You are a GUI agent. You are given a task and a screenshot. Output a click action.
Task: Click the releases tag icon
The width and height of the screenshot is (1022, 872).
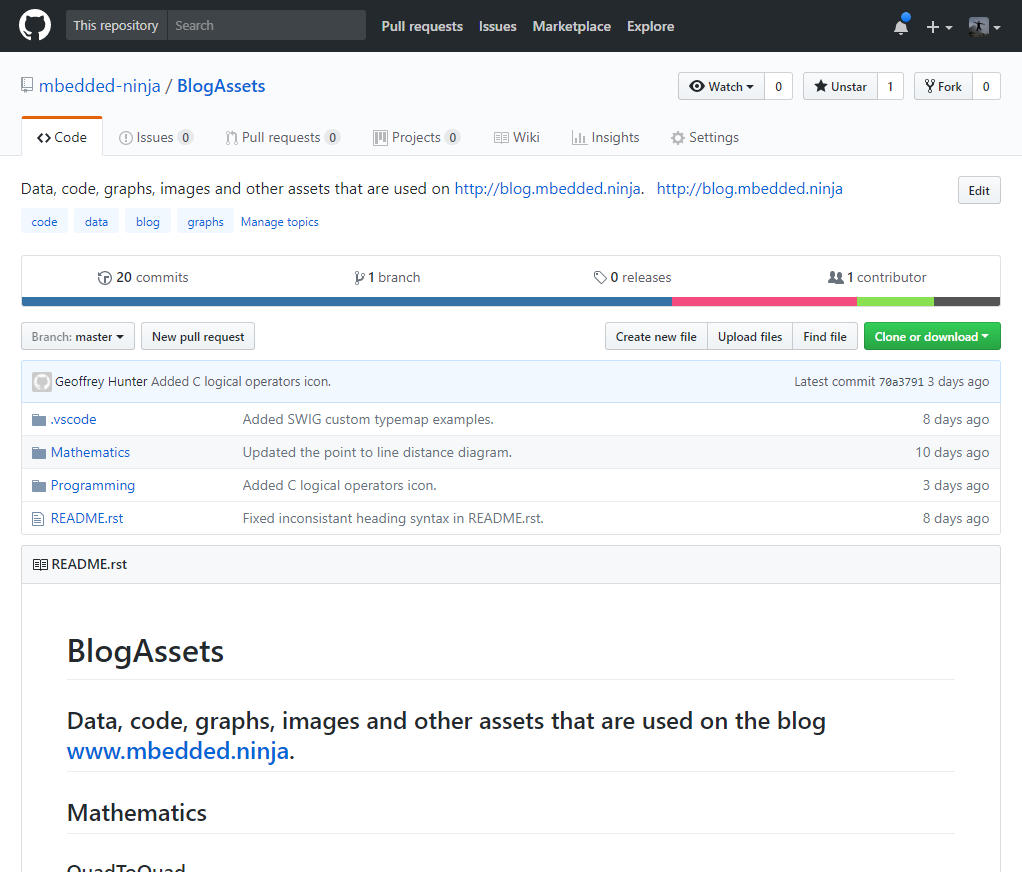599,278
